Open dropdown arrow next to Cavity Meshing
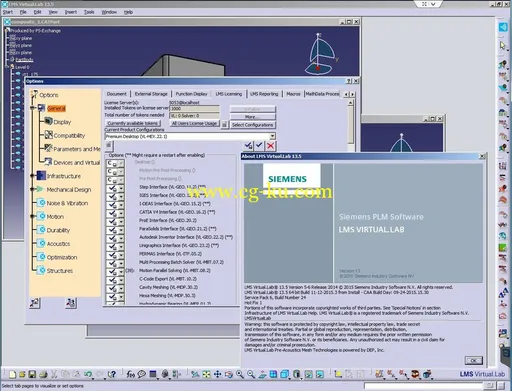The width and height of the screenshot is (512, 391). [121, 288]
